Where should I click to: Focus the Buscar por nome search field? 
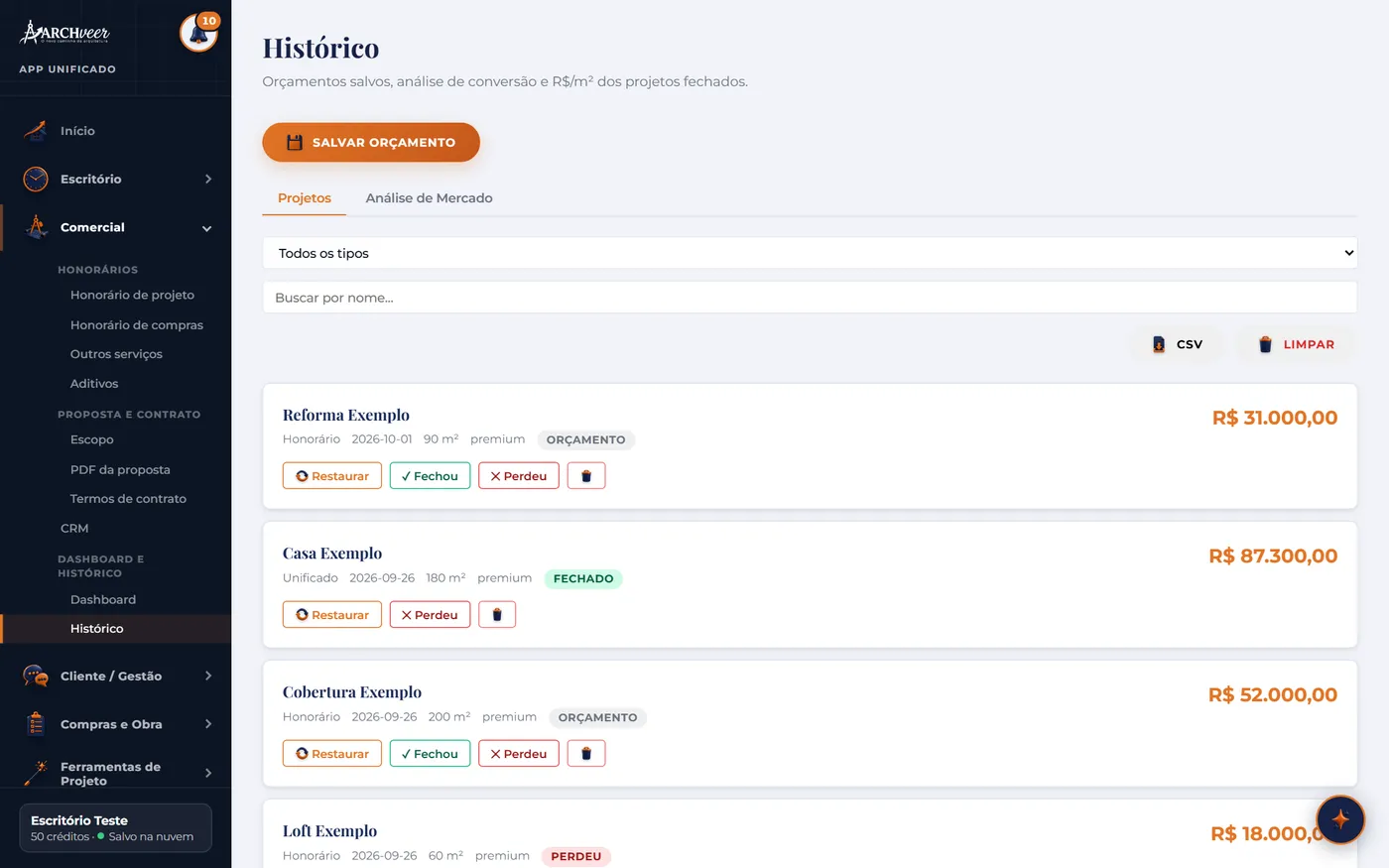[810, 298]
